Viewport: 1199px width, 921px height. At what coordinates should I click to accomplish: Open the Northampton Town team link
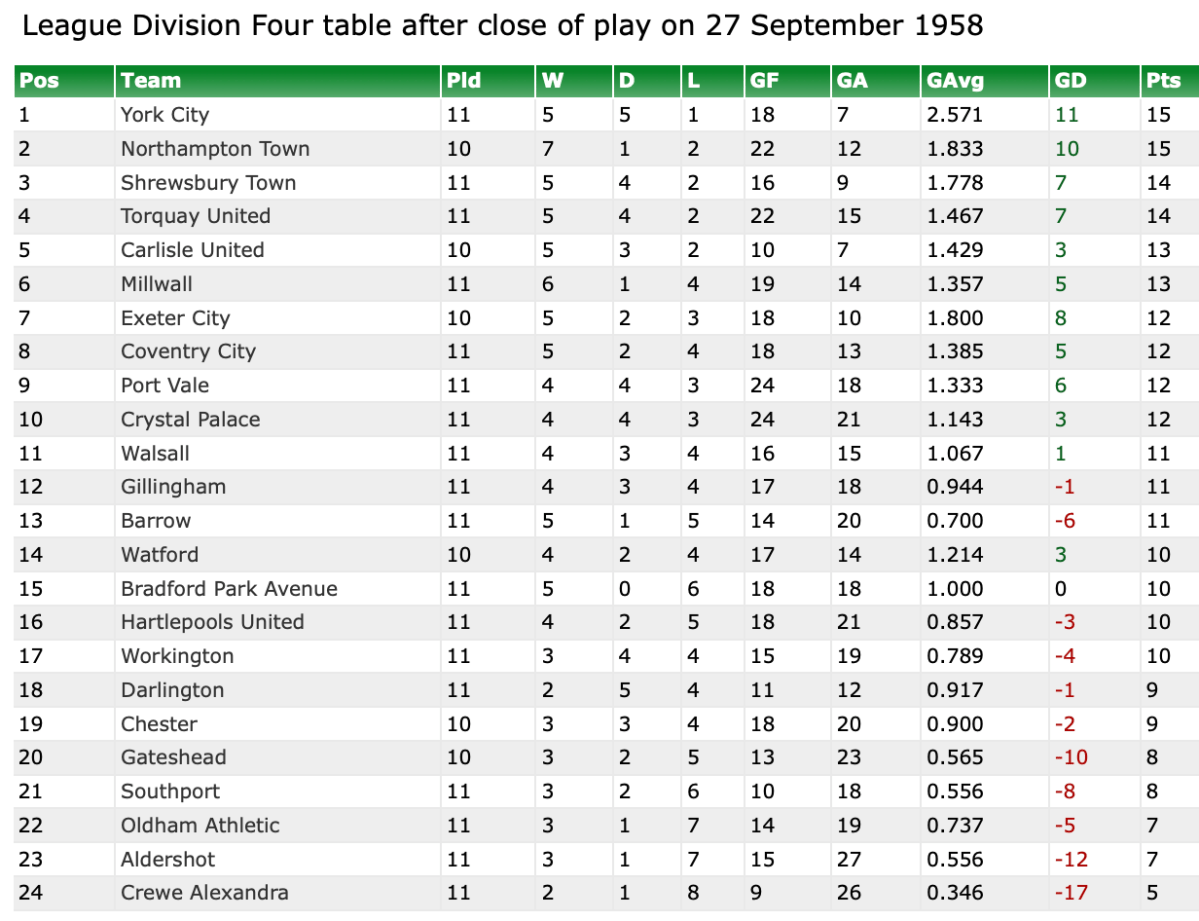coord(215,149)
